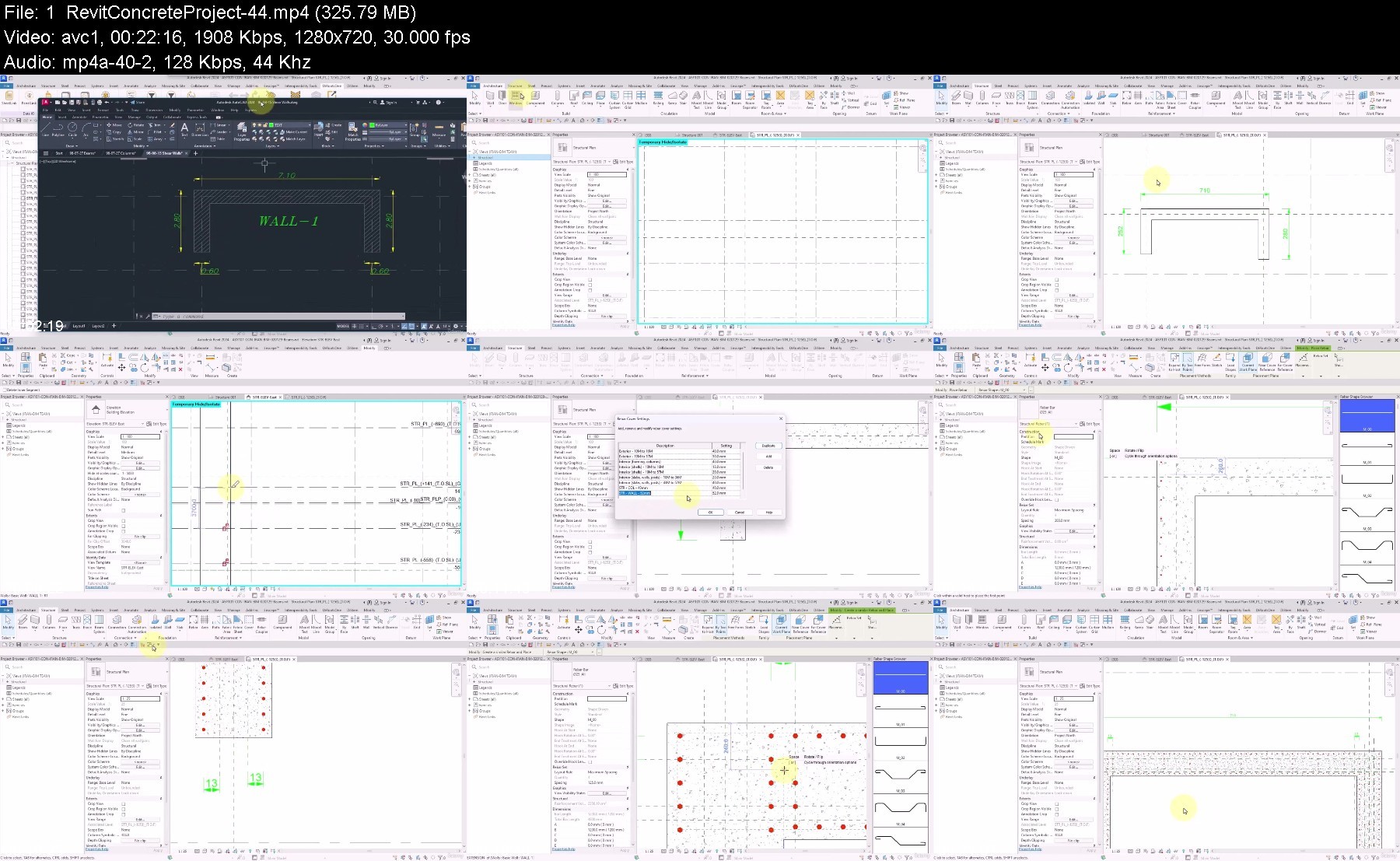Toggle Annotation Crop in Rebar Cover Settings frame
The image size is (1400, 861).
pyautogui.click(x=590, y=552)
